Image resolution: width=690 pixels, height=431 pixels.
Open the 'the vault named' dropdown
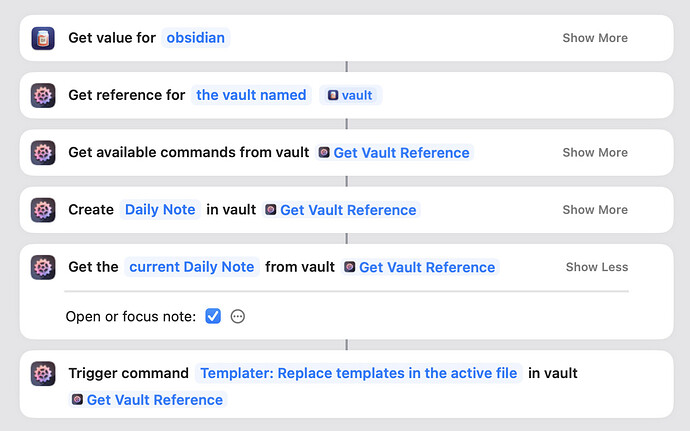tap(251, 95)
